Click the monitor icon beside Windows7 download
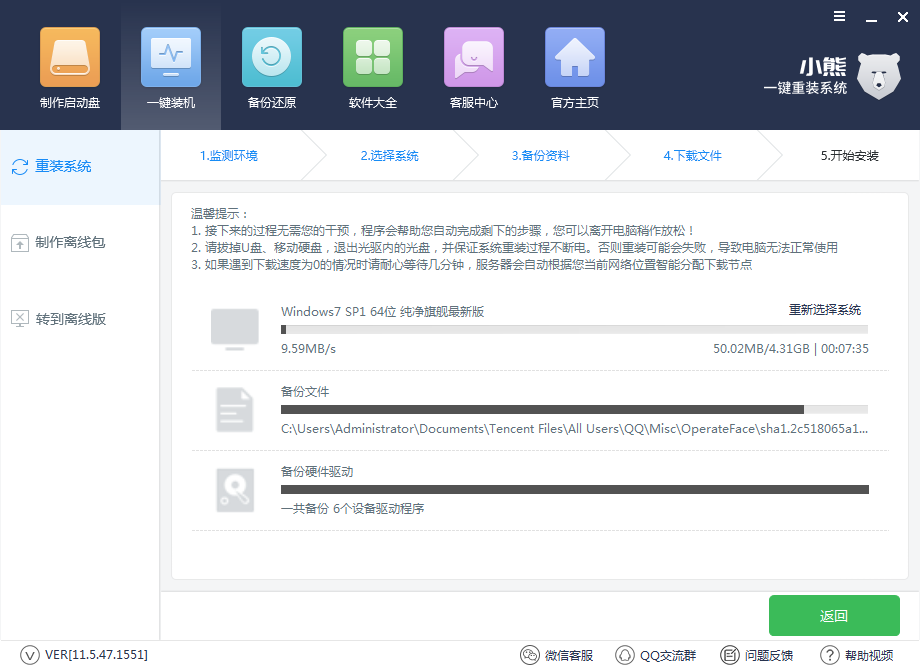This screenshot has height=670, width=920. [x=235, y=329]
